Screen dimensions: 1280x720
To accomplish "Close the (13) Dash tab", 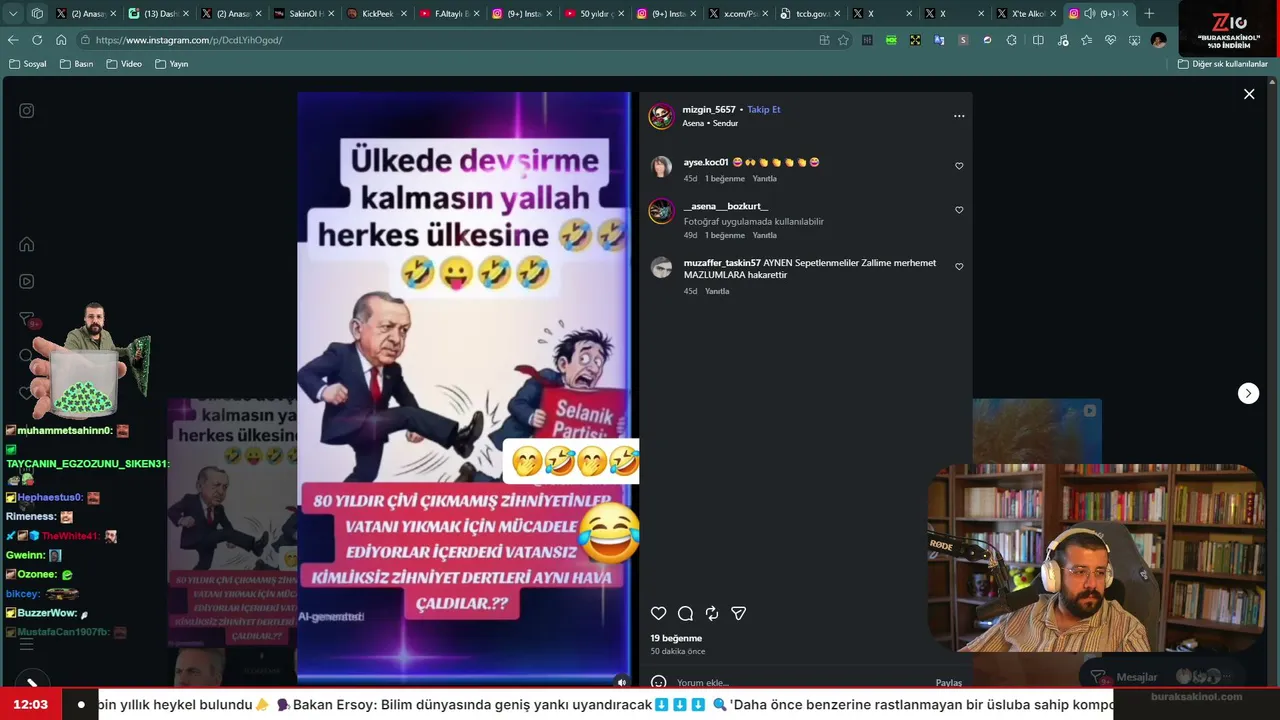I will tap(185, 14).
